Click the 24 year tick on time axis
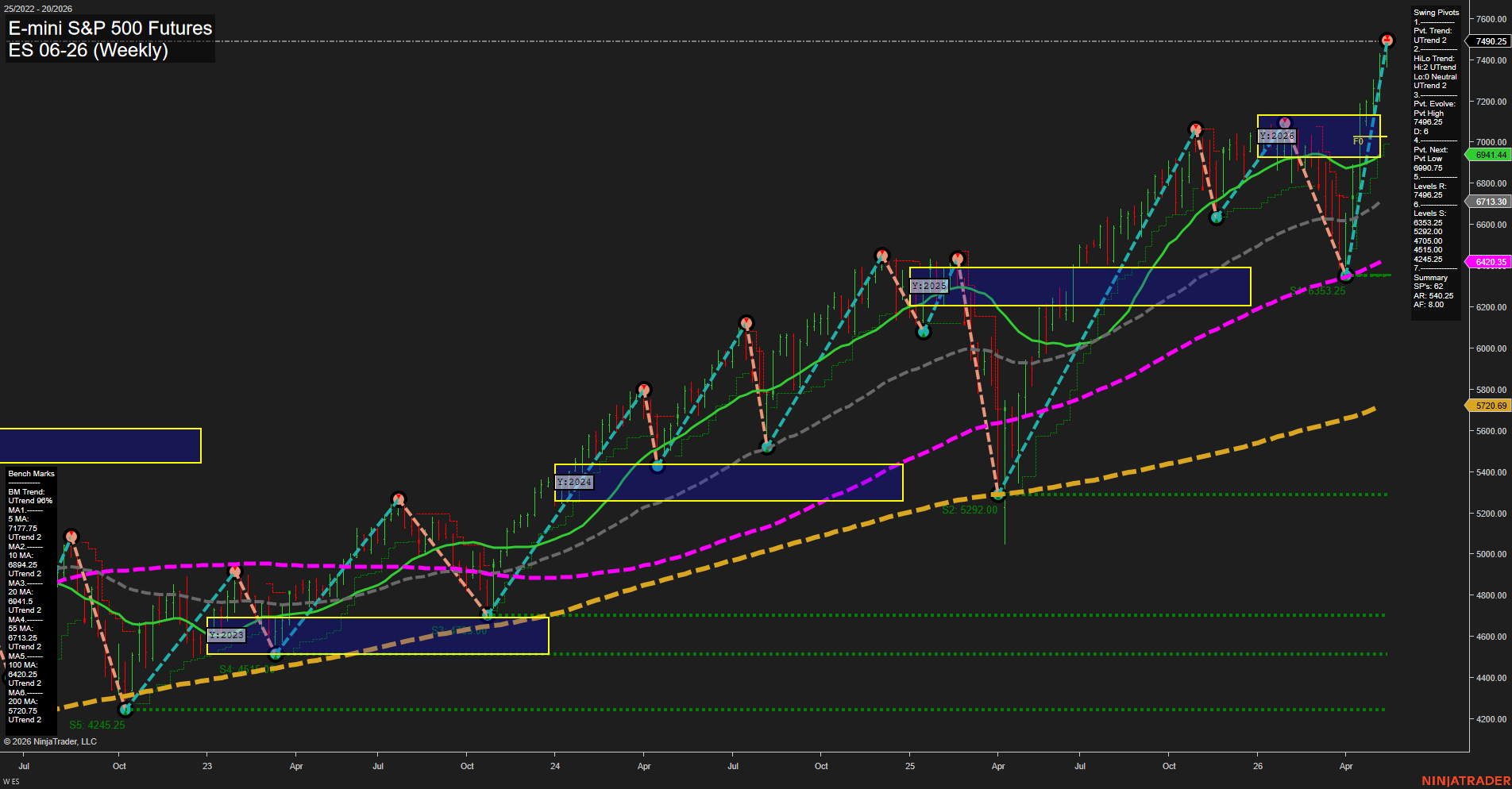1512x789 pixels. pyautogui.click(x=555, y=766)
